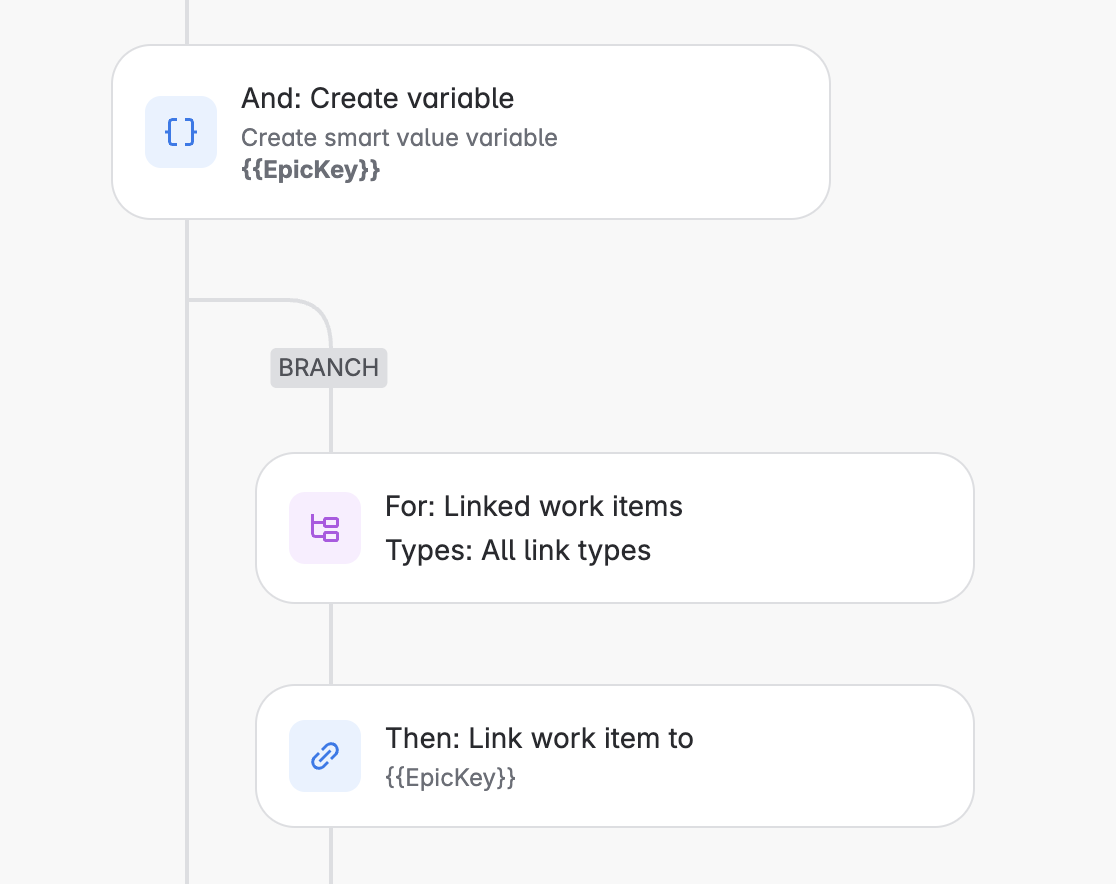This screenshot has height=884, width=1116.
Task: Click the purple hierarchy icon on the For card
Action: click(x=325, y=527)
